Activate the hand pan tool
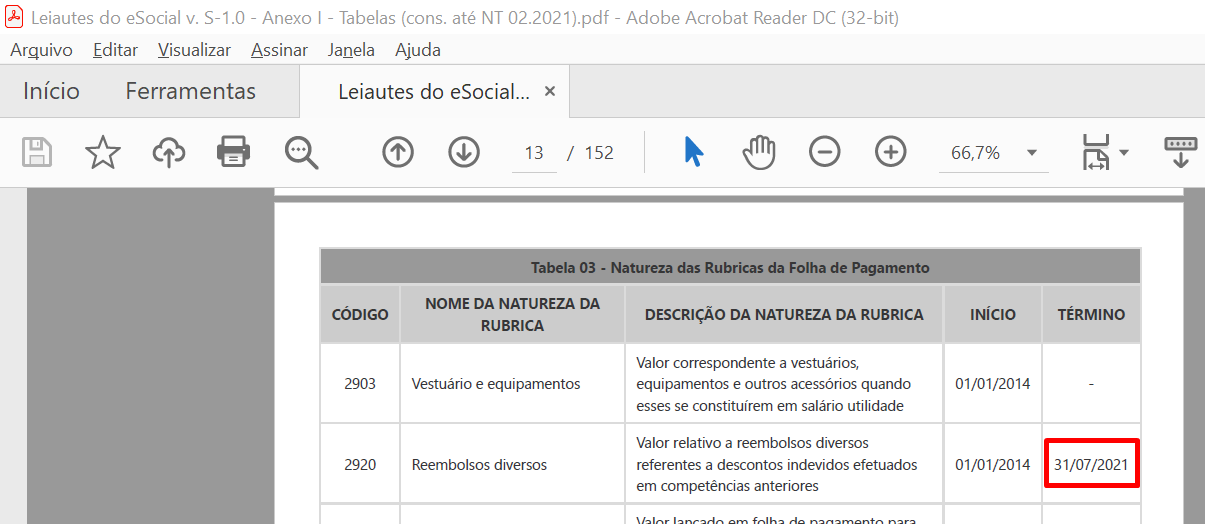 pyautogui.click(x=759, y=152)
